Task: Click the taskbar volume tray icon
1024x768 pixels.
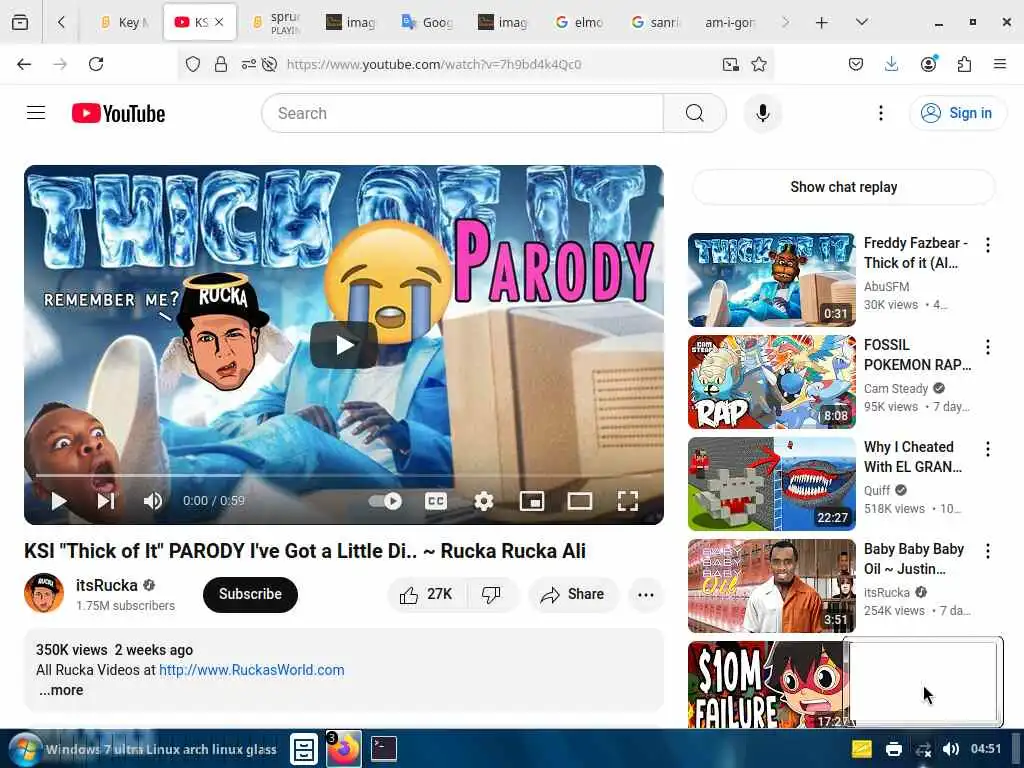Action: 951,749
